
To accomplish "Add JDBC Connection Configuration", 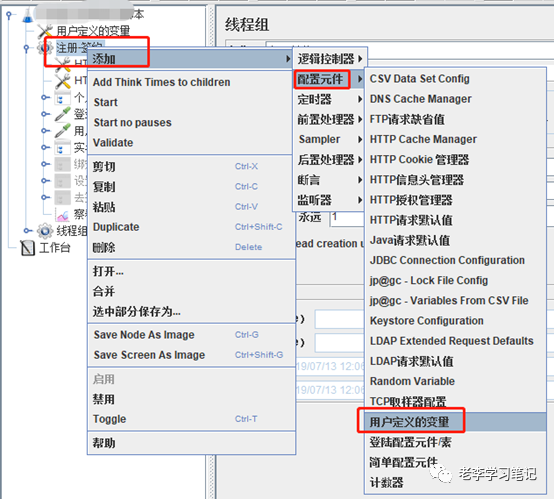I will (455, 260).
